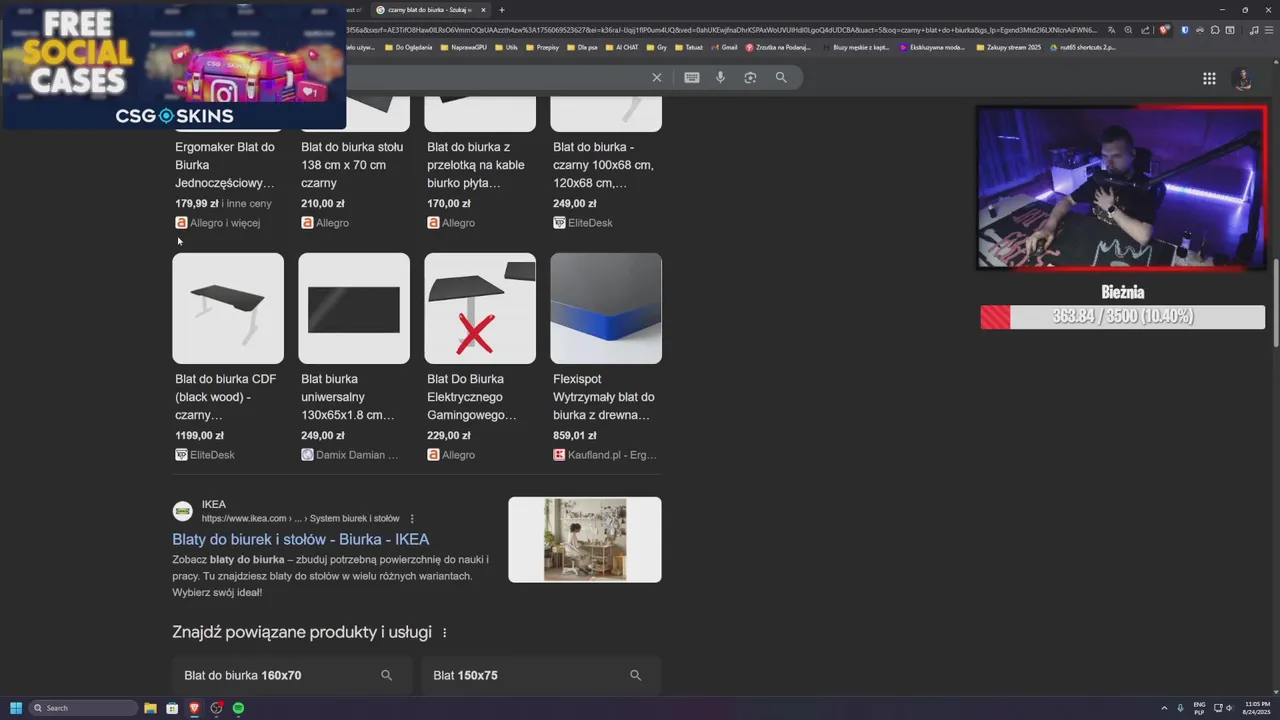
Task: Open the 'Blat biurka uniwersalny' product image
Action: [x=354, y=308]
